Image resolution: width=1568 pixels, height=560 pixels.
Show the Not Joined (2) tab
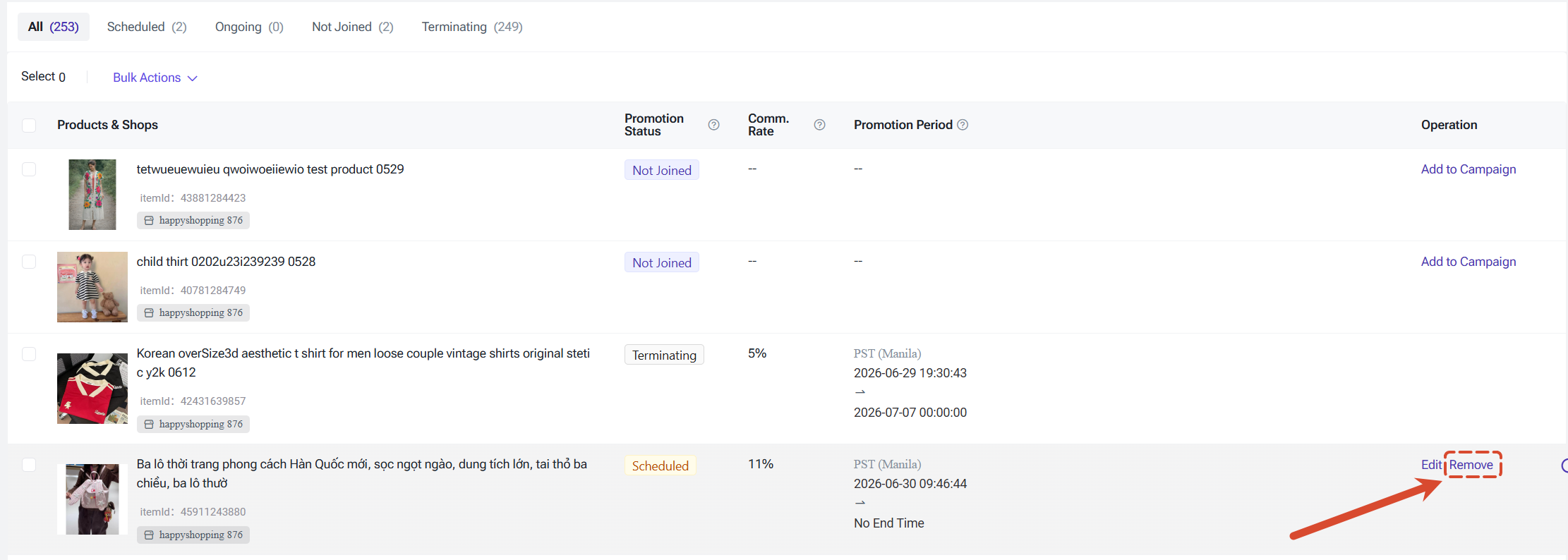(x=353, y=27)
